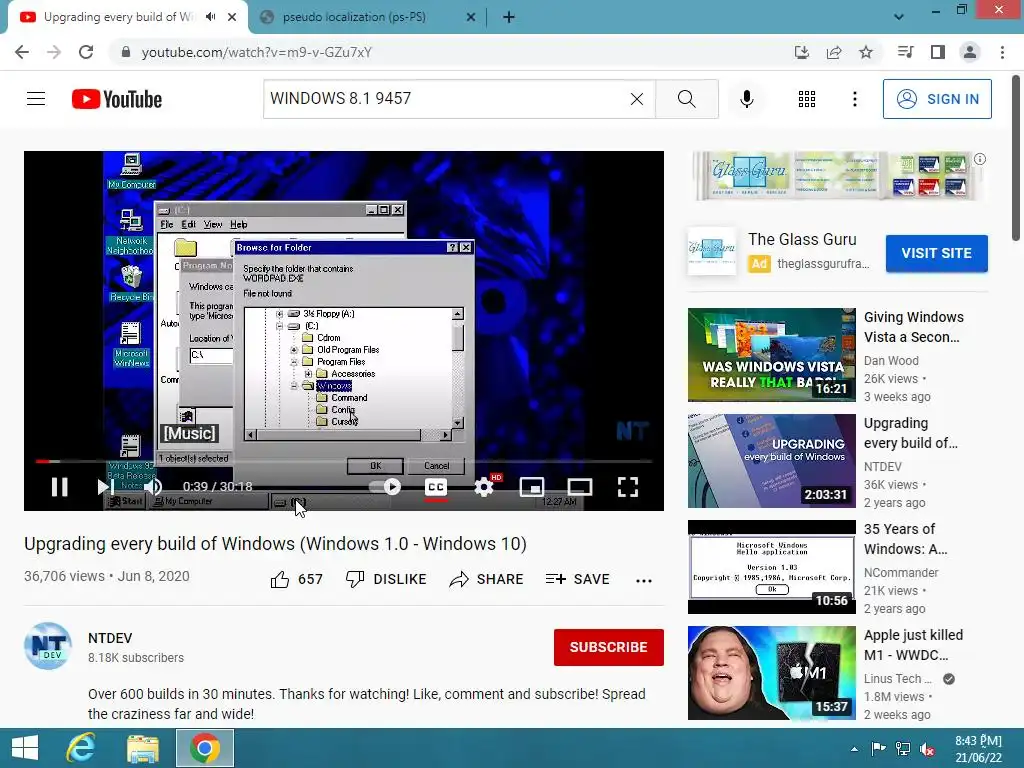Open Windows Start button
Screen dimensions: 1024x768
[25, 748]
